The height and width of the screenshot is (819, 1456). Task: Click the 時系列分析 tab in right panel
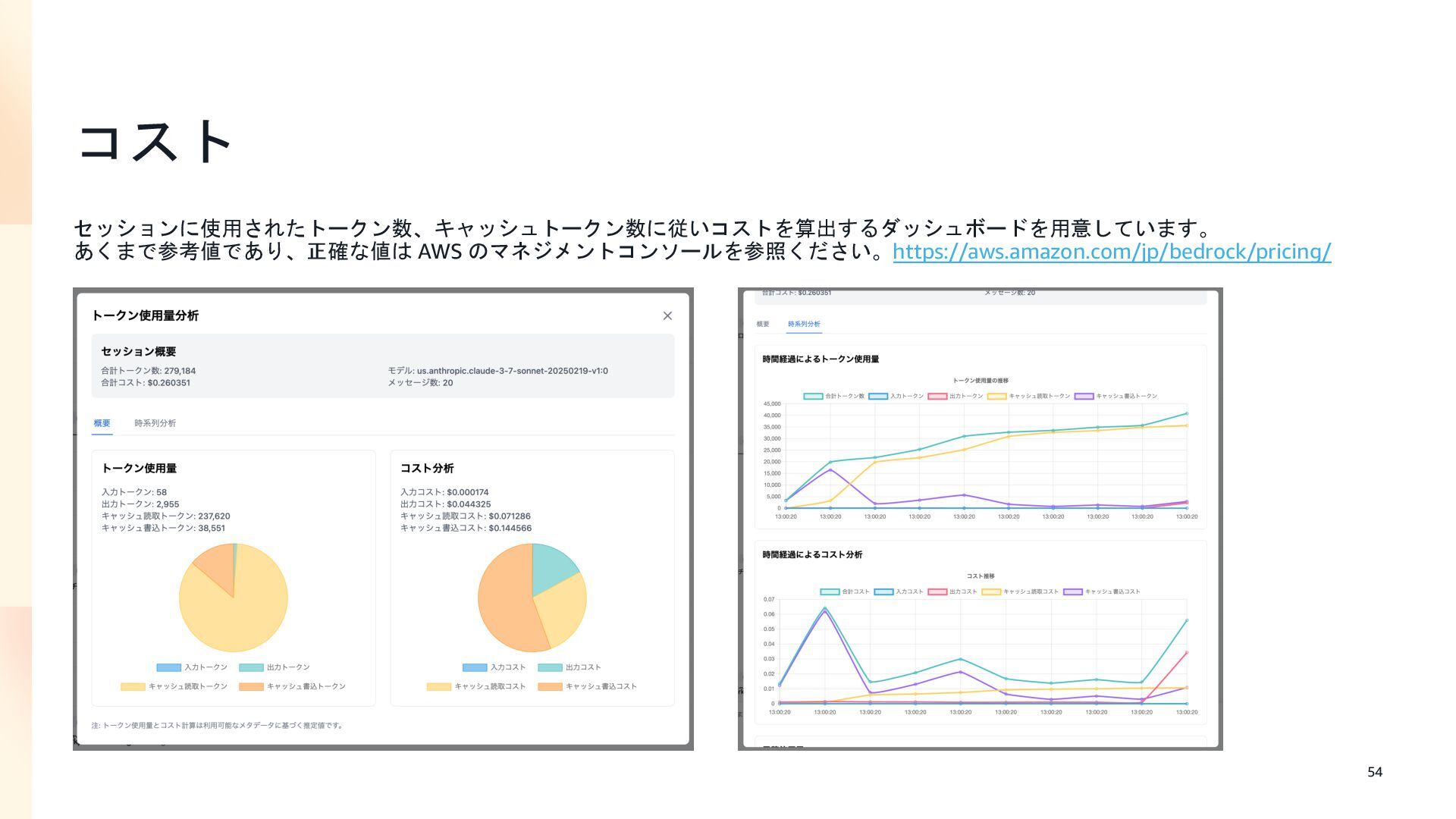pos(803,324)
